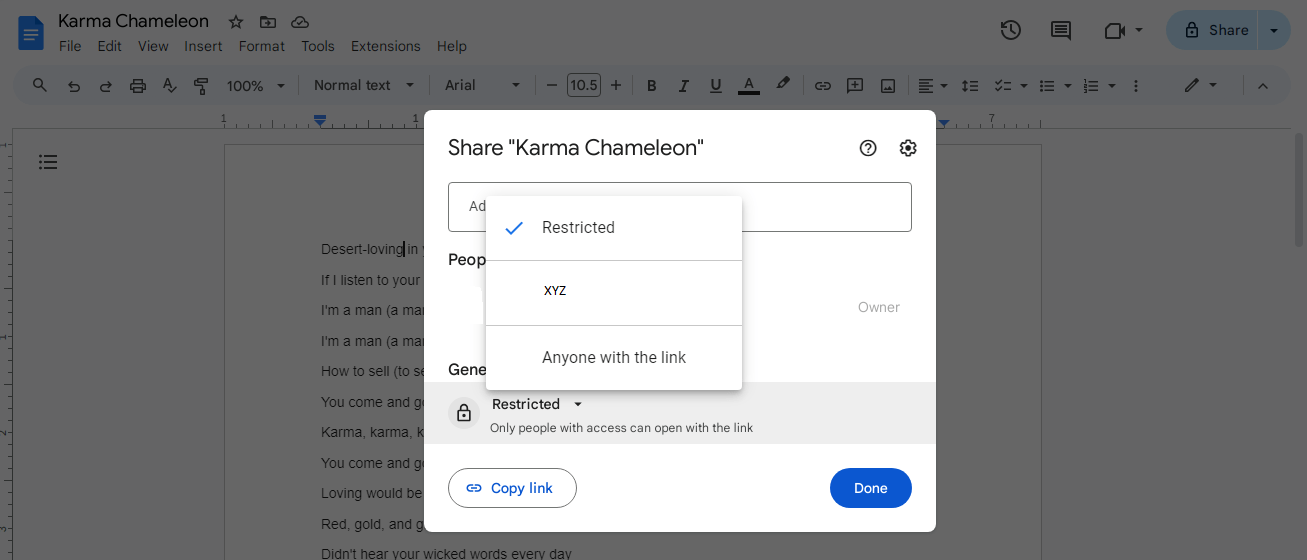This screenshot has height=560, width=1307.
Task: Open the File menu
Action: coord(70,46)
